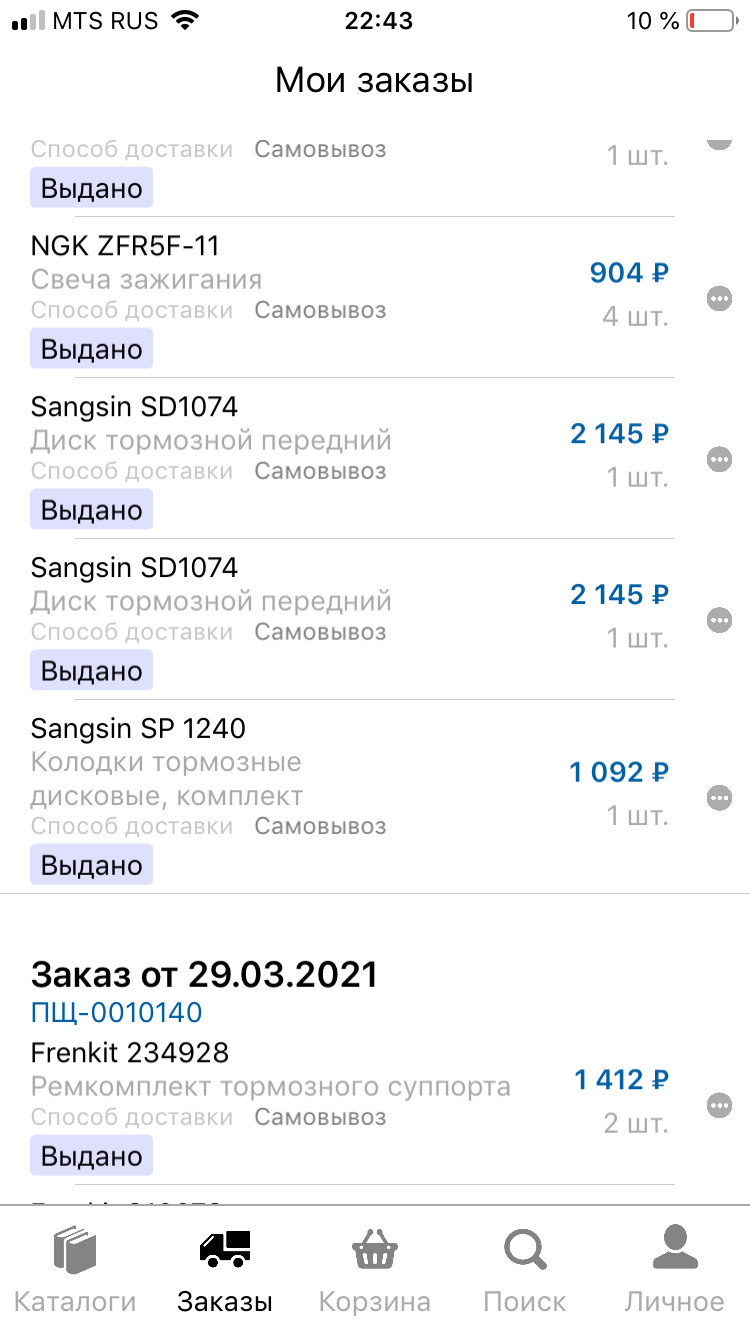This screenshot has width=750, height=1334.
Task: Select the Каталоги tab label
Action: click(75, 1302)
